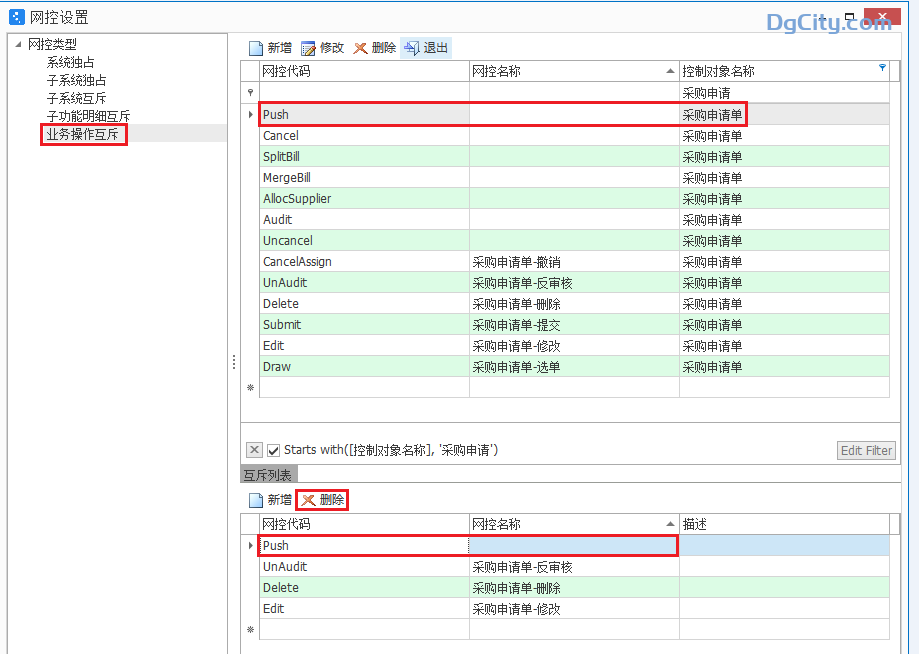
Task: Click the filter funnel icon on 控制对象名称 column
Action: pos(881,68)
